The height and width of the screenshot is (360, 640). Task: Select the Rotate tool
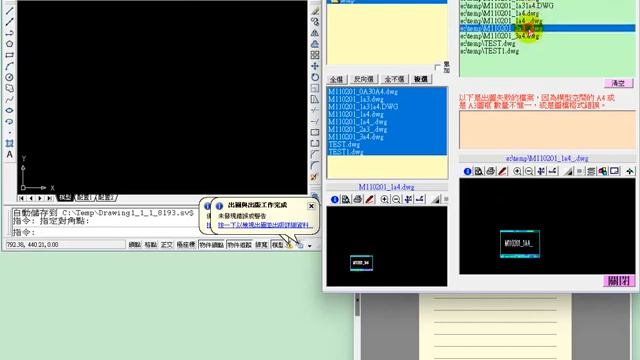pyautogui.click(x=315, y=77)
